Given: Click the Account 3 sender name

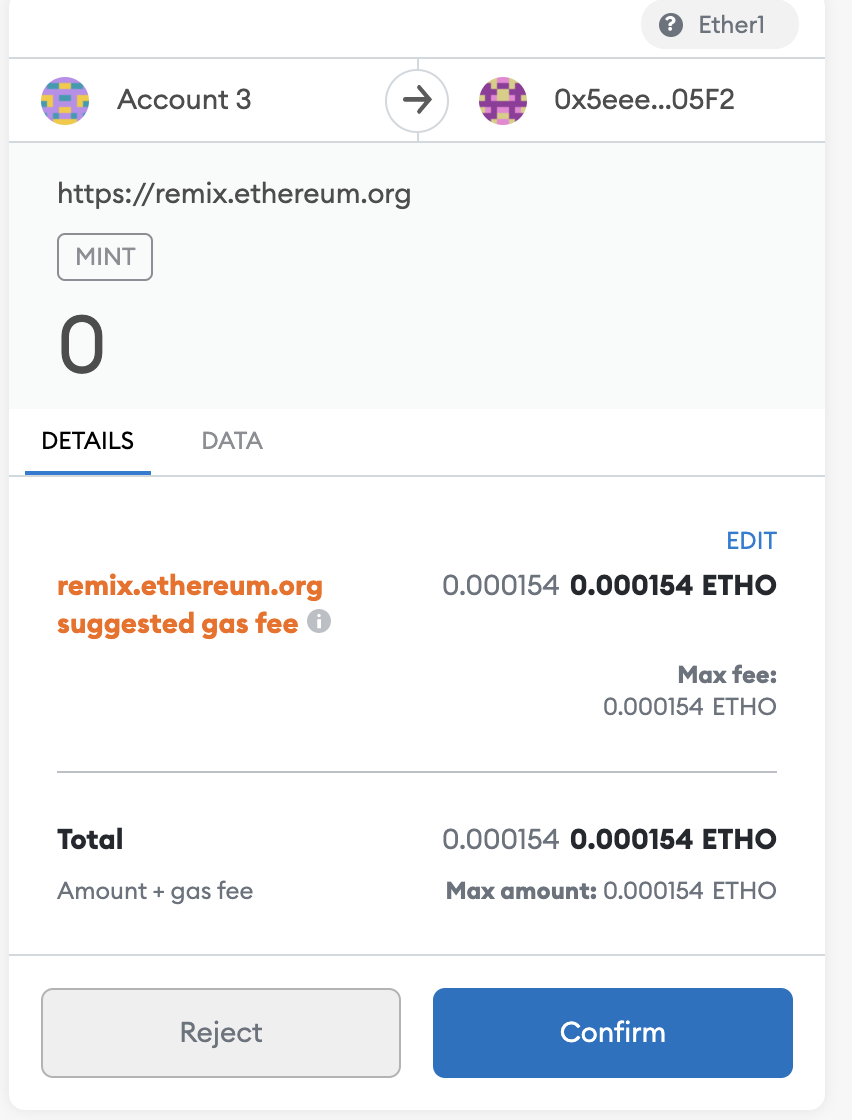Looking at the screenshot, I should (184, 100).
